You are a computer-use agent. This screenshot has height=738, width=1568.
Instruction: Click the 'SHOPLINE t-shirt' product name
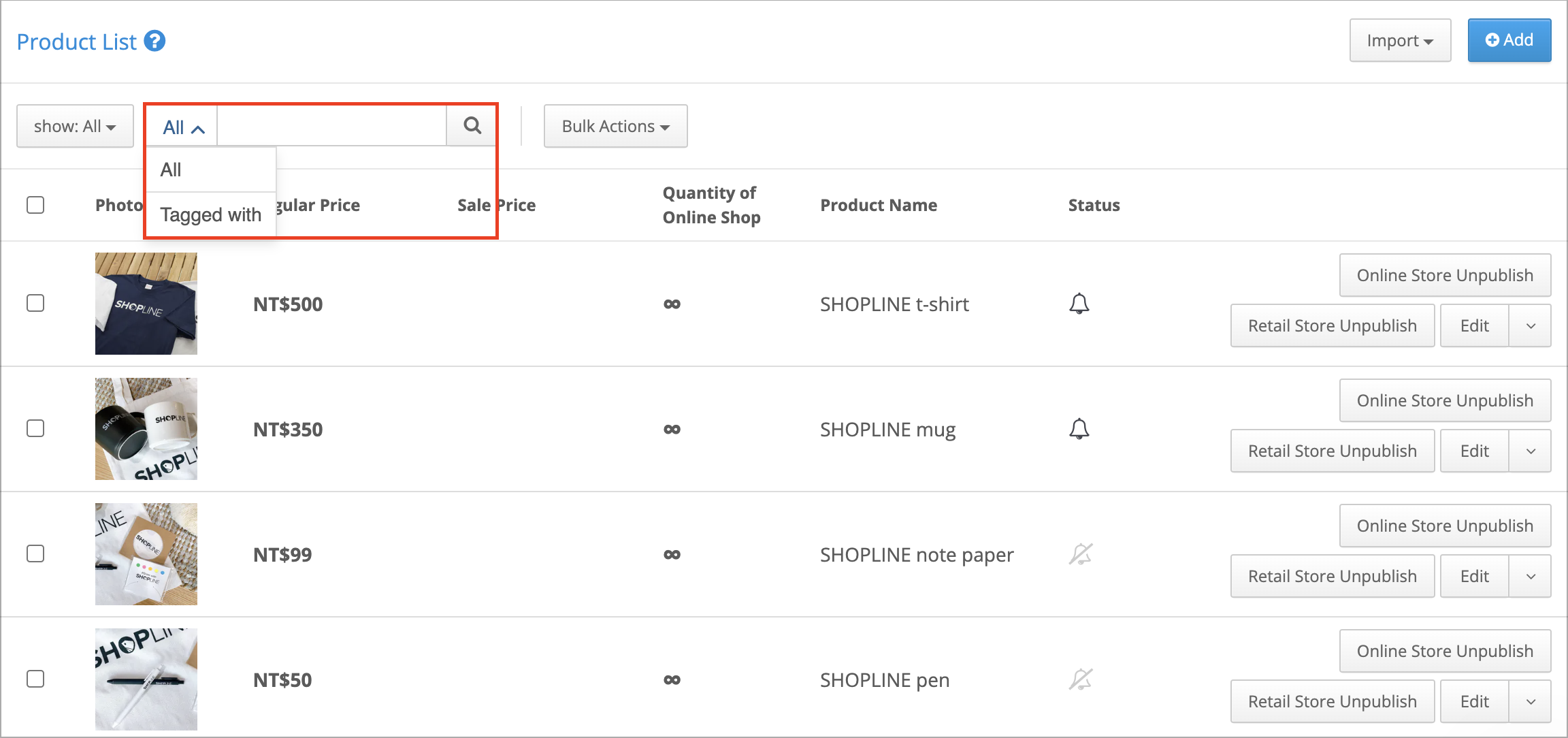(x=894, y=304)
